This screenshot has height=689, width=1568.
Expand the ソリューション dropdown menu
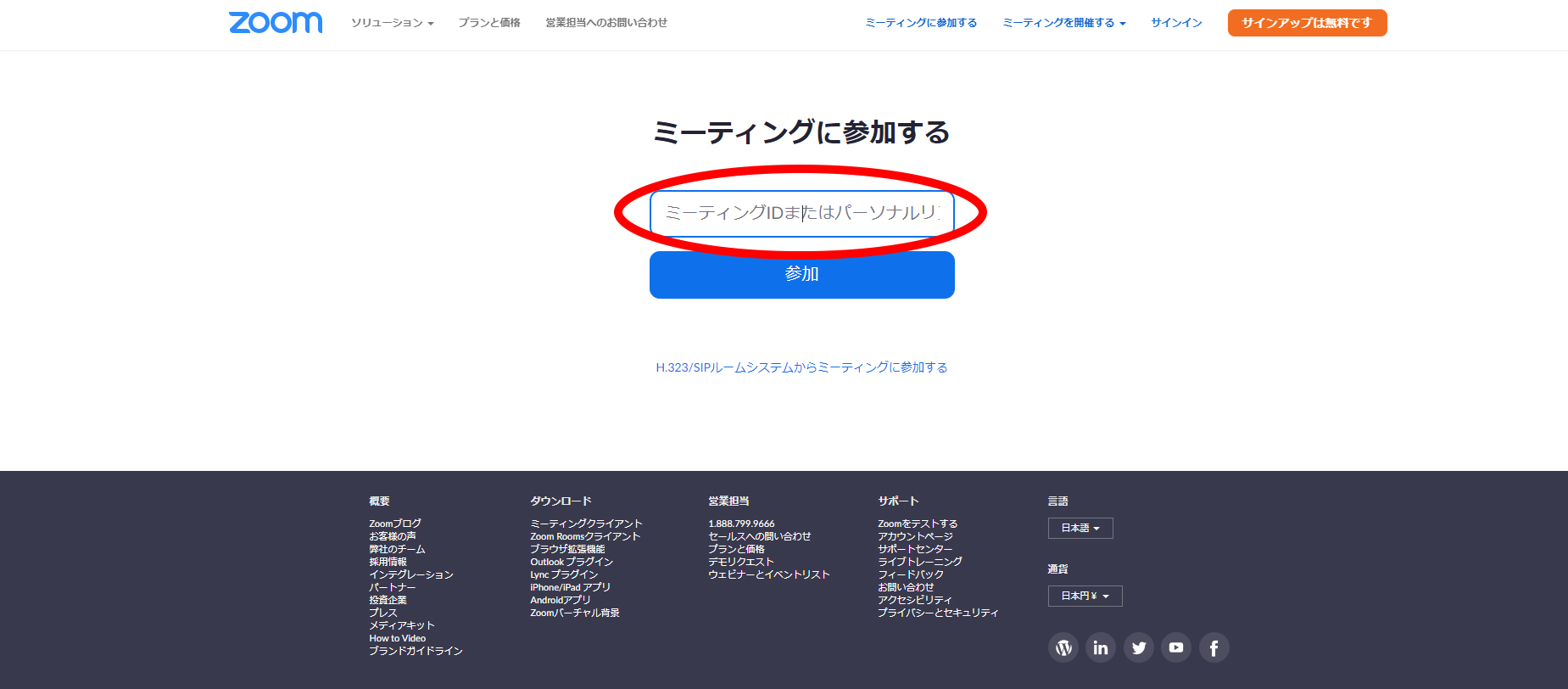click(393, 23)
